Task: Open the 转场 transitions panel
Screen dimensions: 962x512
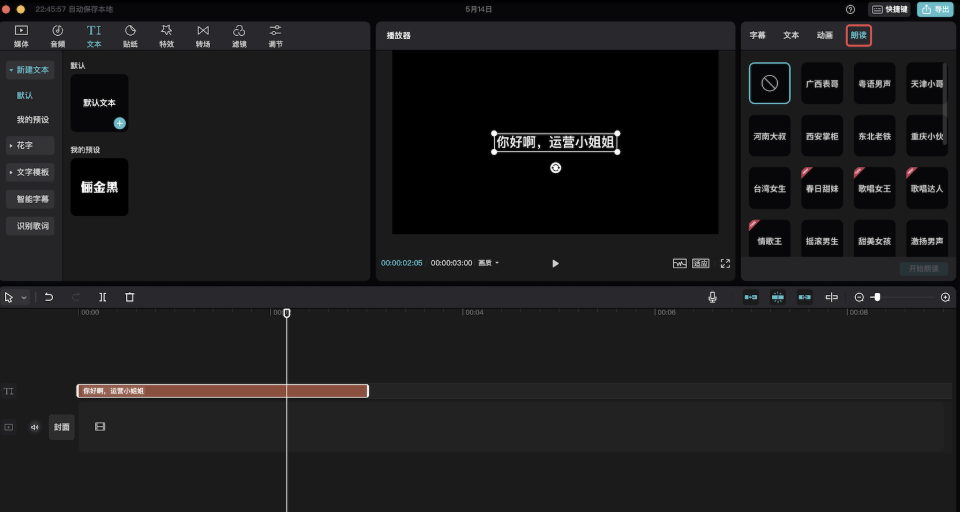Action: [203, 35]
